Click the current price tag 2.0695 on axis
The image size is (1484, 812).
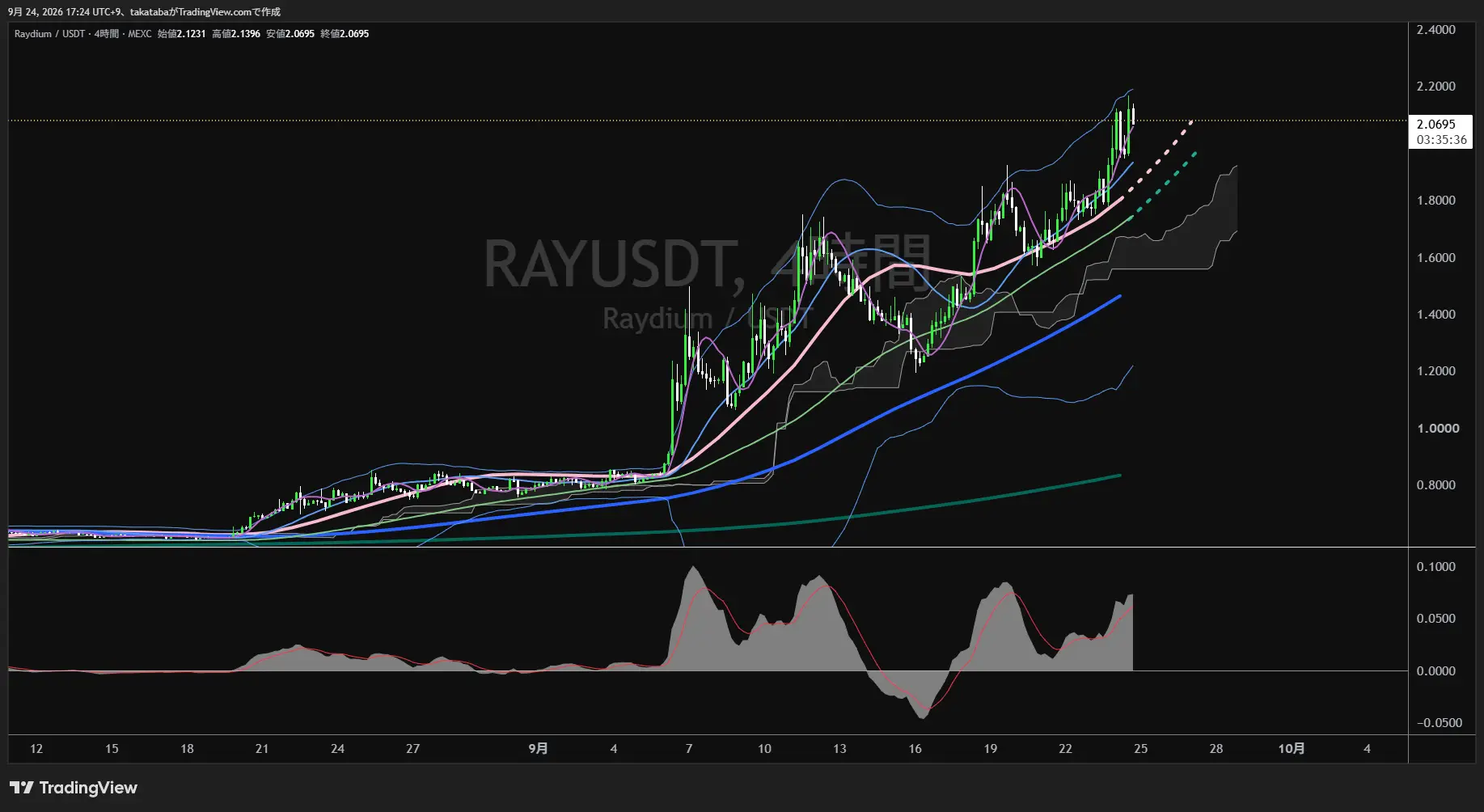[1436, 125]
